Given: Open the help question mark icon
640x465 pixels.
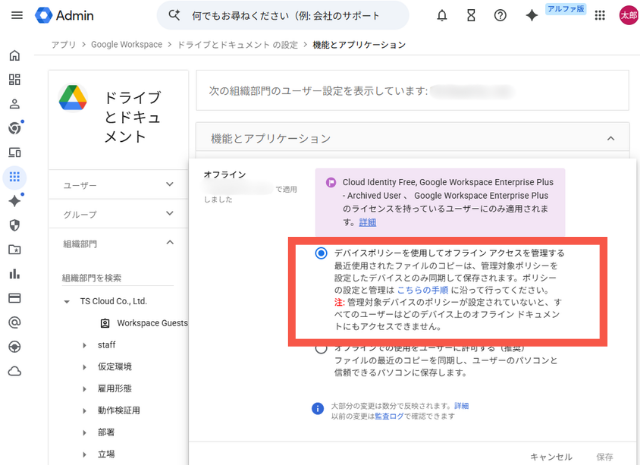Looking at the screenshot, I should [500, 16].
